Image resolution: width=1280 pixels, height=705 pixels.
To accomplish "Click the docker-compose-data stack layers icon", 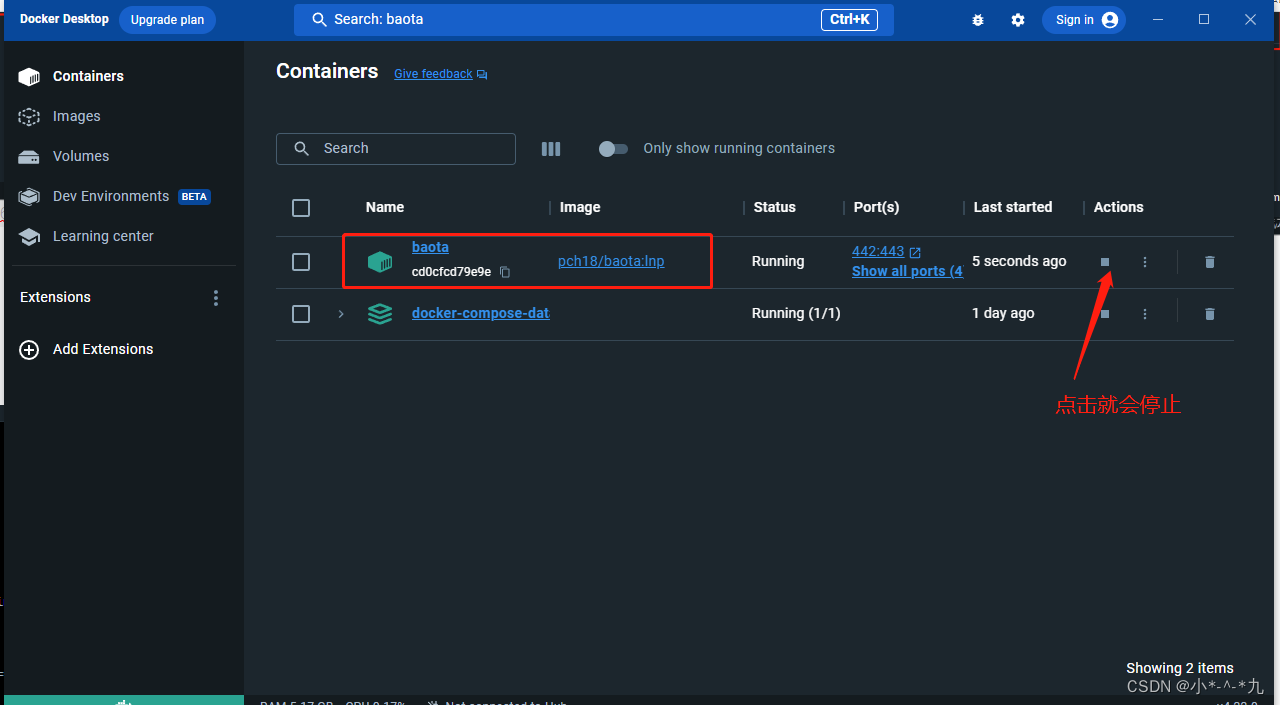I will (380, 314).
